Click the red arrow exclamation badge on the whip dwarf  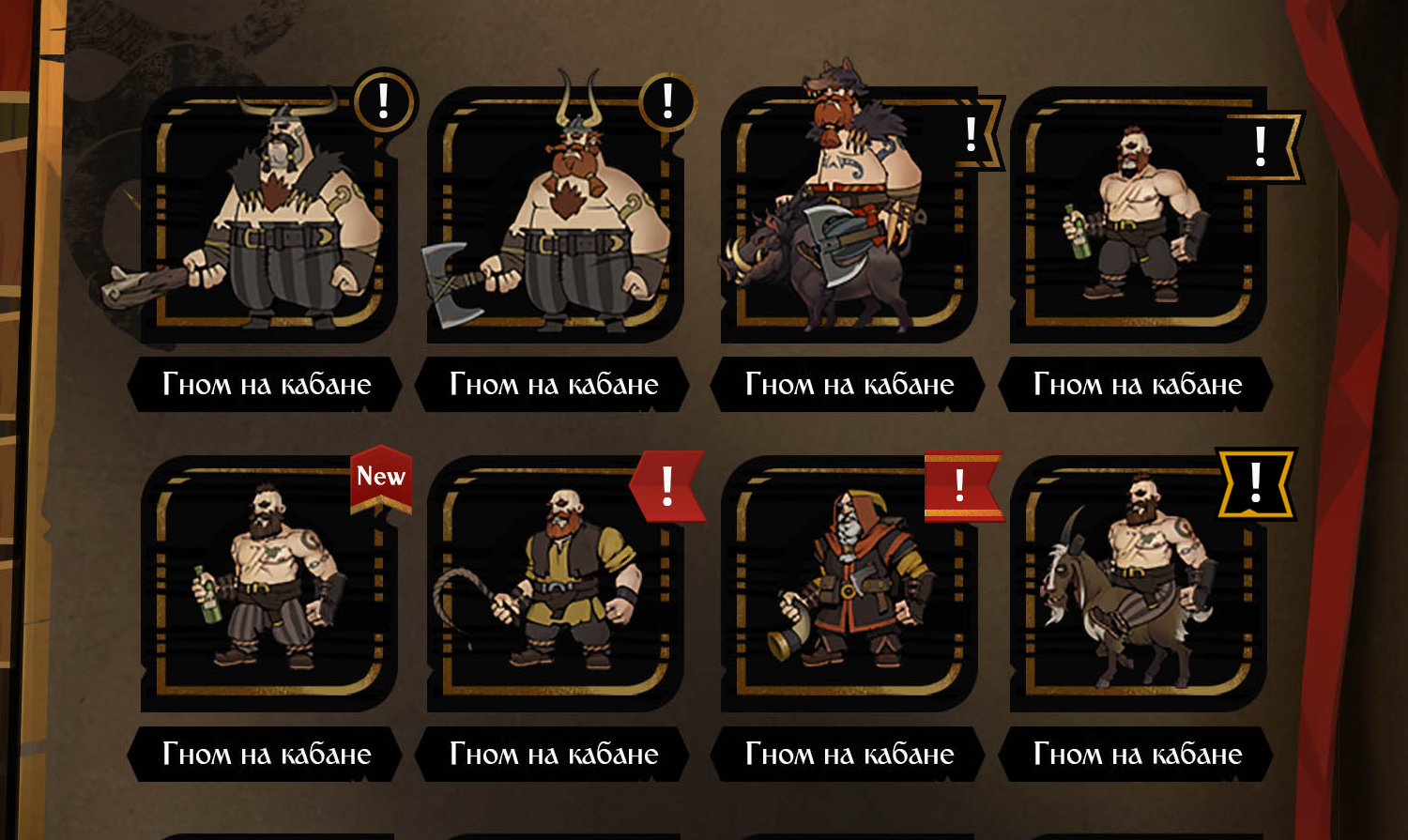click(667, 485)
